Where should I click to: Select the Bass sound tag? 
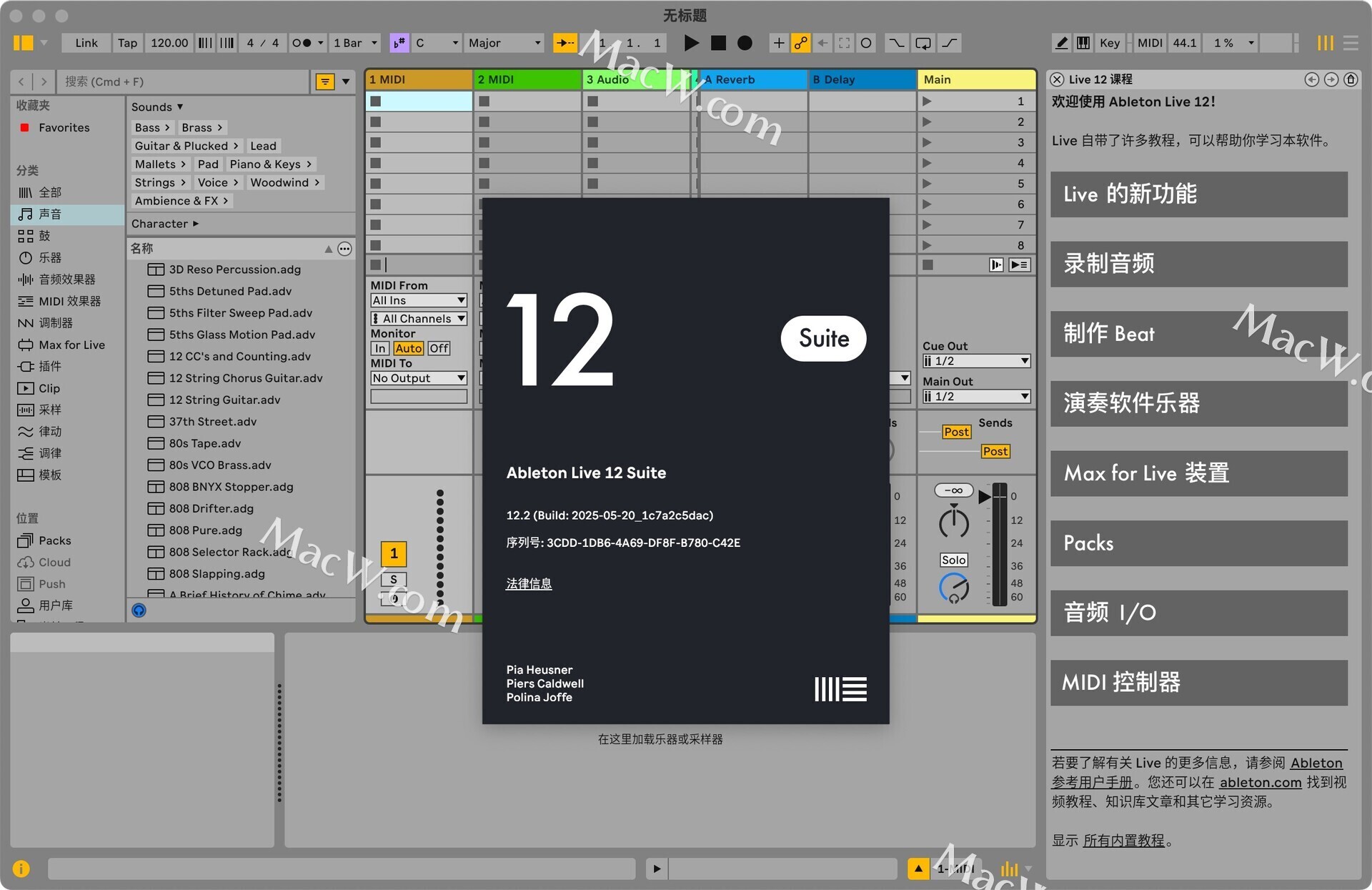tap(152, 127)
